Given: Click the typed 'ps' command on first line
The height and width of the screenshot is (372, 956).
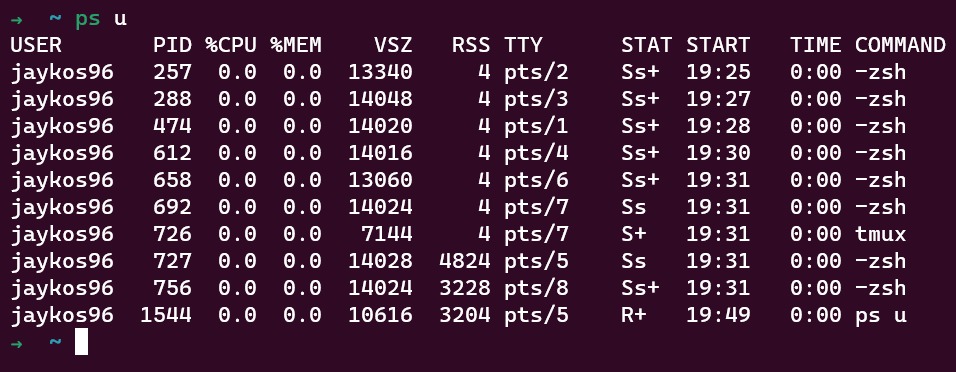Looking at the screenshot, I should pos(88,19).
